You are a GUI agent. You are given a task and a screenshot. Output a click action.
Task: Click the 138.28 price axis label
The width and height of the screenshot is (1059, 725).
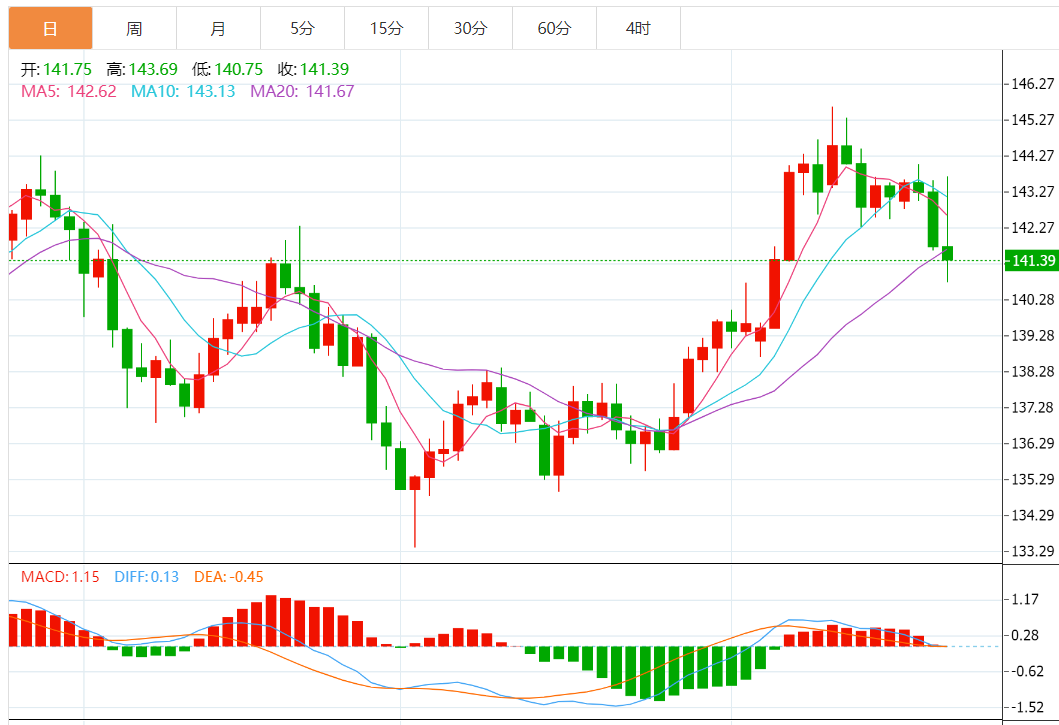coord(1032,371)
